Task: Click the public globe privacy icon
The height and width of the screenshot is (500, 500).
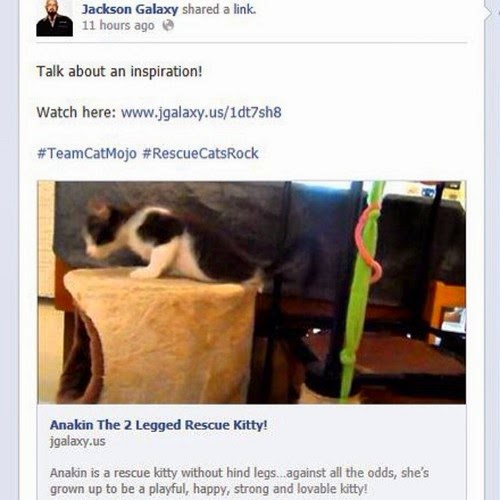Action: (168, 25)
